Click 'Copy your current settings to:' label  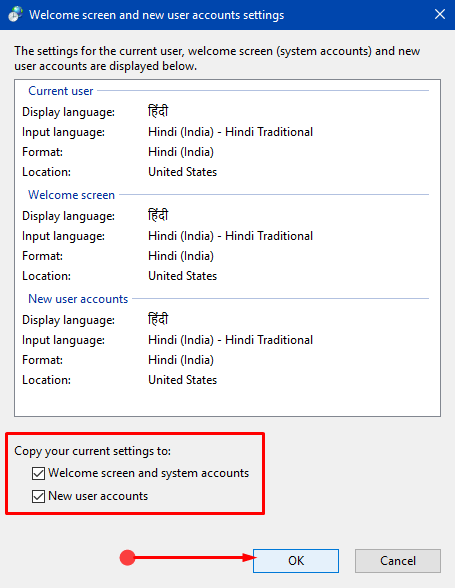click(x=92, y=451)
